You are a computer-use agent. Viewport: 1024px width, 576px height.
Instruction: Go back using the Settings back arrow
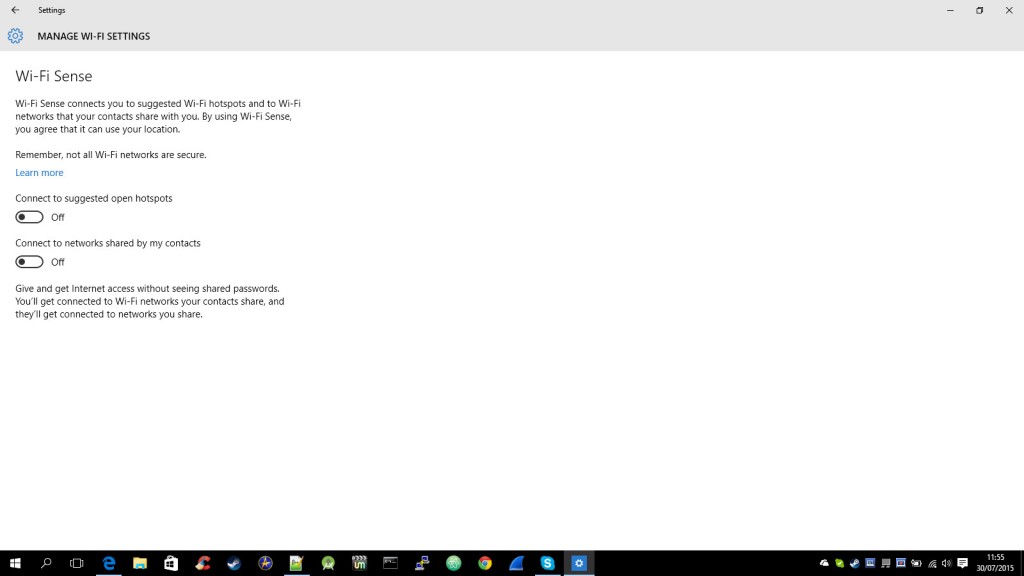tap(15, 10)
